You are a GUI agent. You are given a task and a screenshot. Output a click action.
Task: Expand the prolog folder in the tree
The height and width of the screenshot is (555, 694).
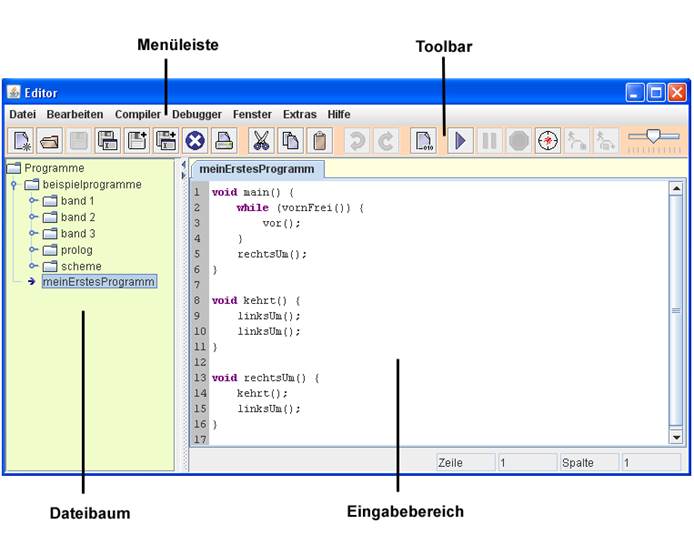pyautogui.click(x=32, y=250)
